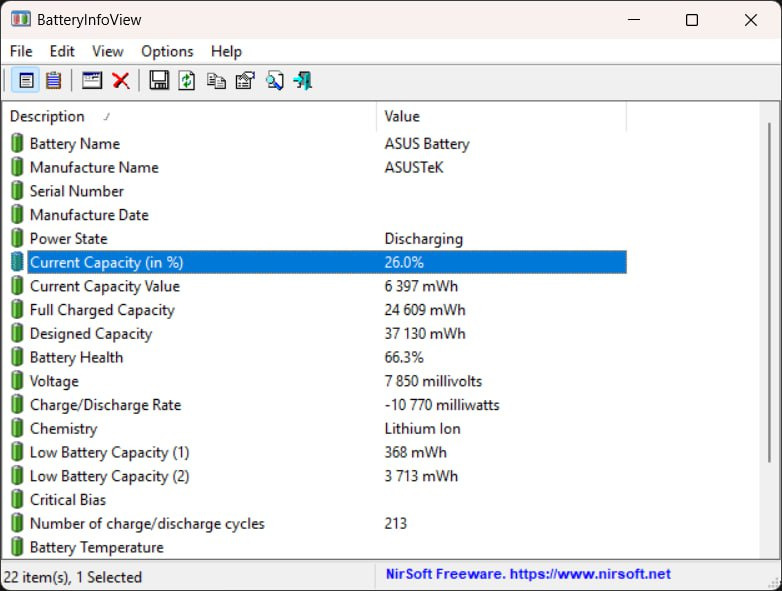782x591 pixels.
Task: Open the View menu
Action: click(x=108, y=51)
